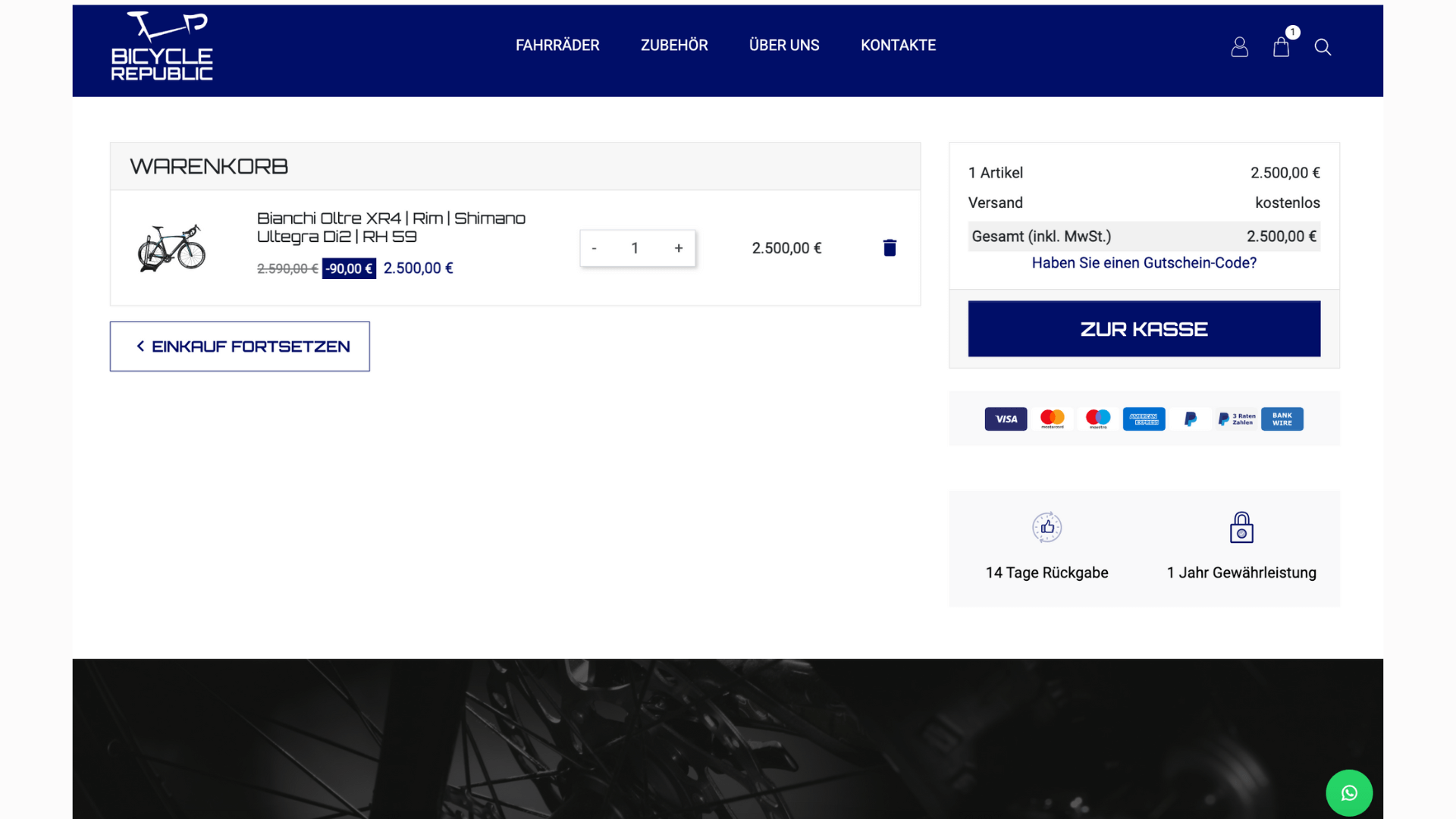The height and width of the screenshot is (819, 1456).
Task: Delete the Bianchi Oltre XR4 item
Action: (890, 248)
